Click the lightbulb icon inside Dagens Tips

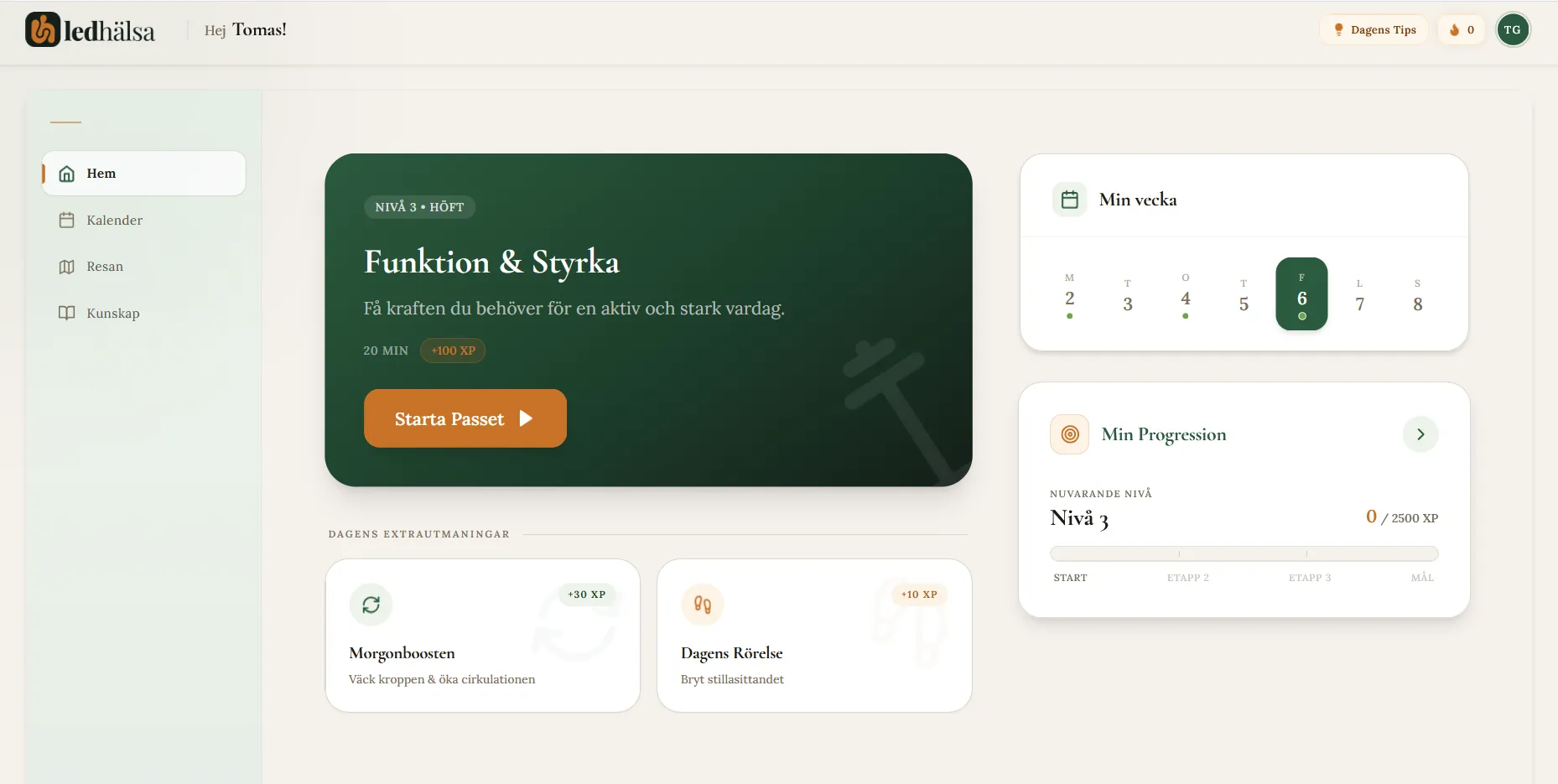click(1339, 29)
